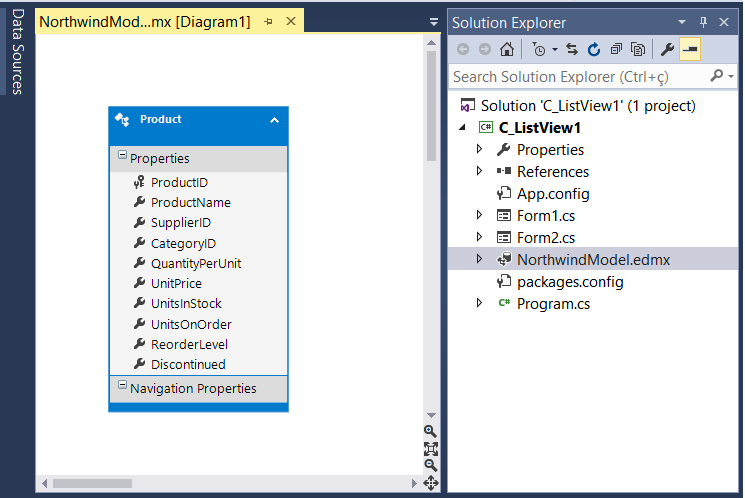Open Properties wrench icon in toolbar

pos(668,49)
